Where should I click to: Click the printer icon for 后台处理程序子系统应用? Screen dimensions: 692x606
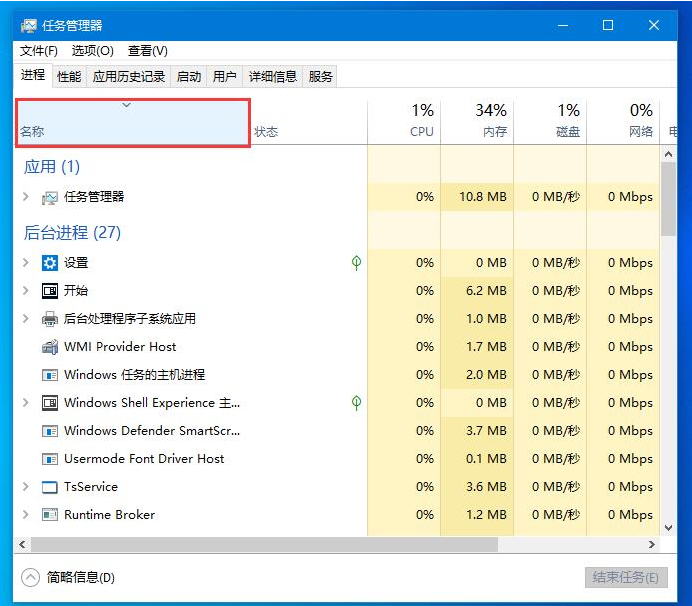pos(50,319)
